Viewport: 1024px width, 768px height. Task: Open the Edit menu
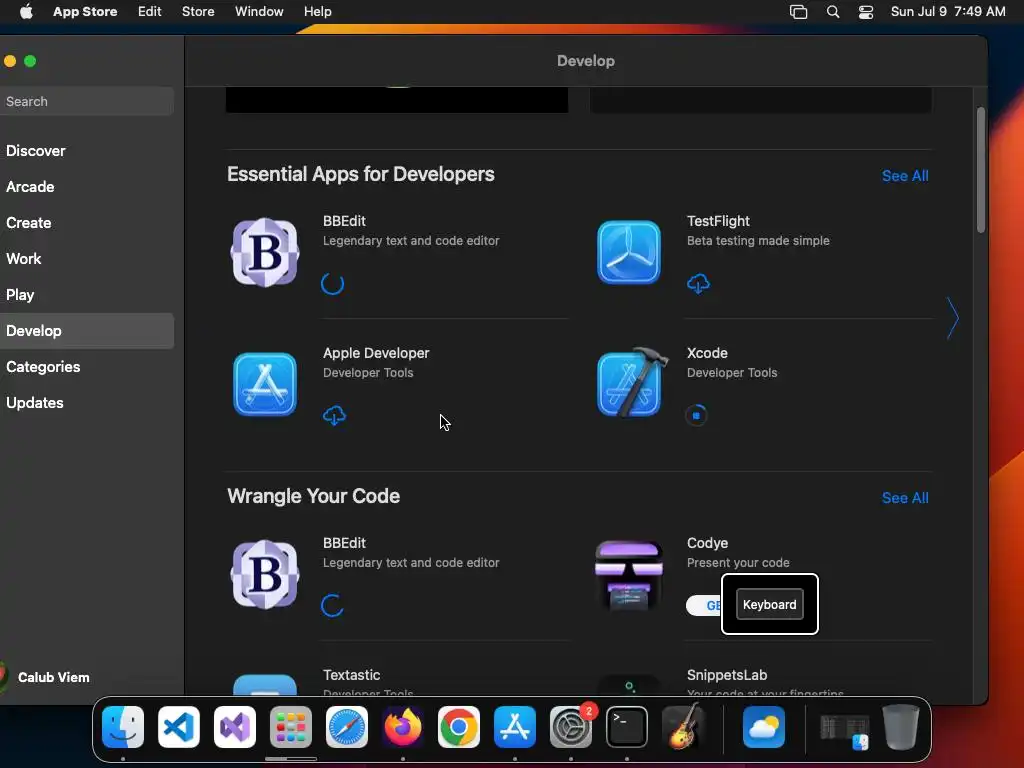tap(150, 12)
